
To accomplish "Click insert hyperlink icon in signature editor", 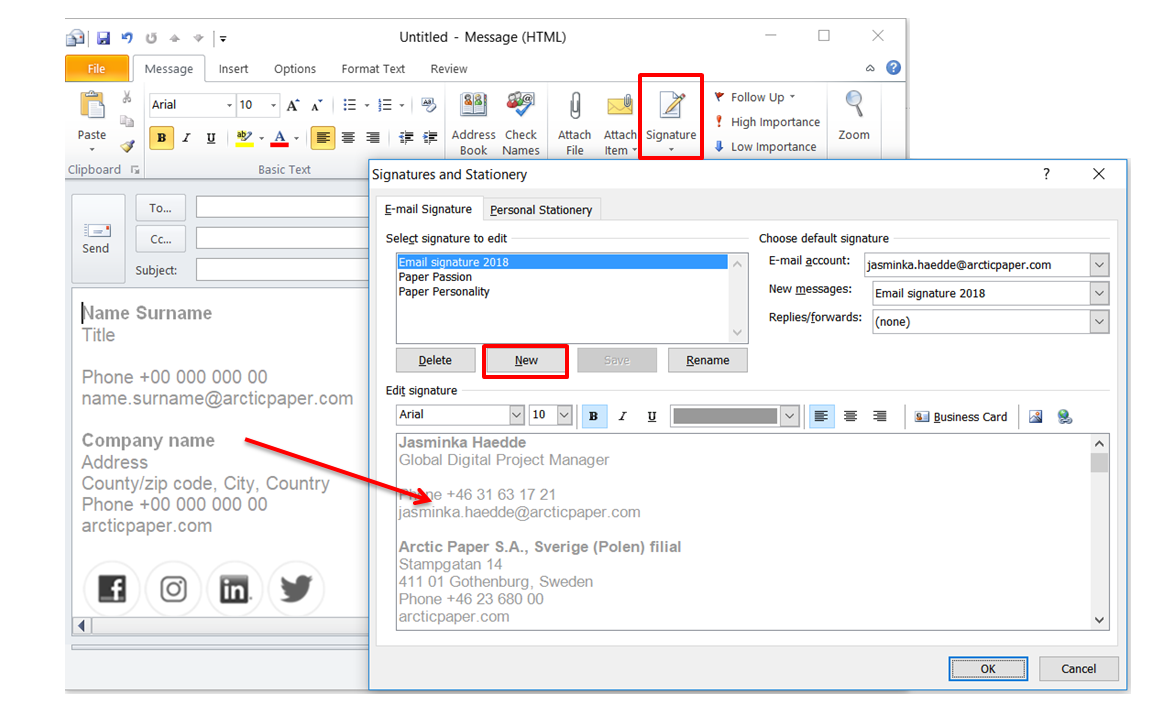I will (x=1064, y=417).
